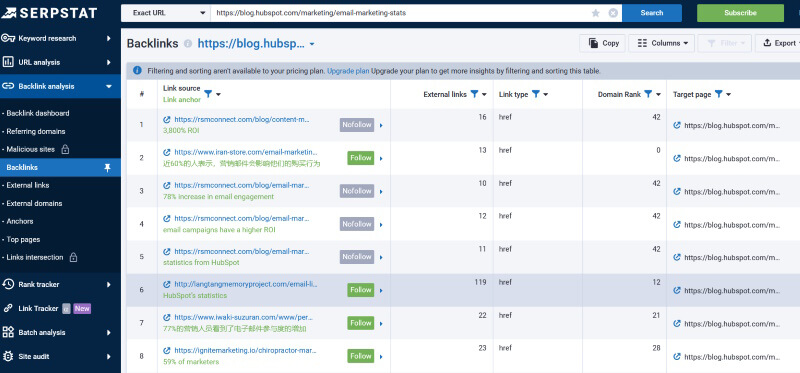
Task: Expand row 1 Nofollow details arrow
Action: coord(381,125)
